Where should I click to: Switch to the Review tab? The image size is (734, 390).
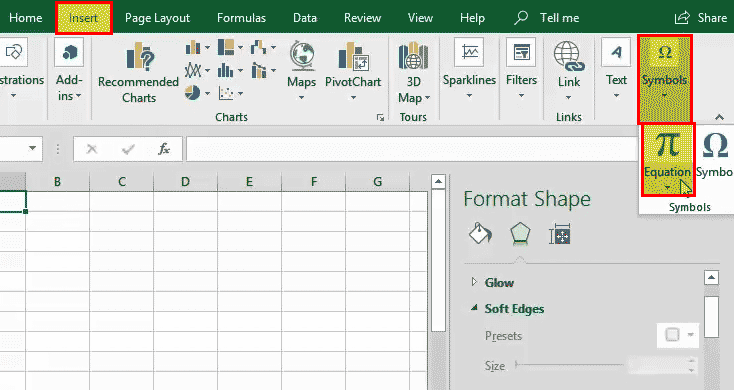point(362,18)
